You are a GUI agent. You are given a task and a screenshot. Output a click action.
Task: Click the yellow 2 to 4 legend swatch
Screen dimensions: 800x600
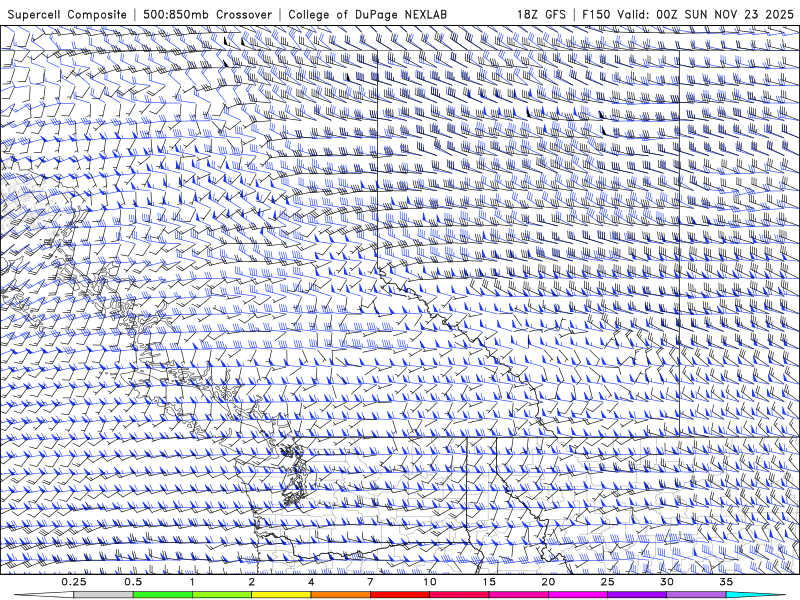tap(281, 595)
